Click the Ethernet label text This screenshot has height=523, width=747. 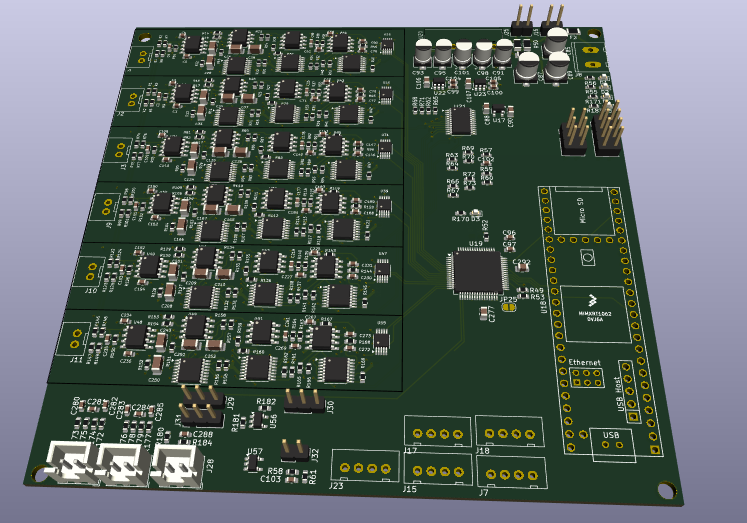click(585, 362)
